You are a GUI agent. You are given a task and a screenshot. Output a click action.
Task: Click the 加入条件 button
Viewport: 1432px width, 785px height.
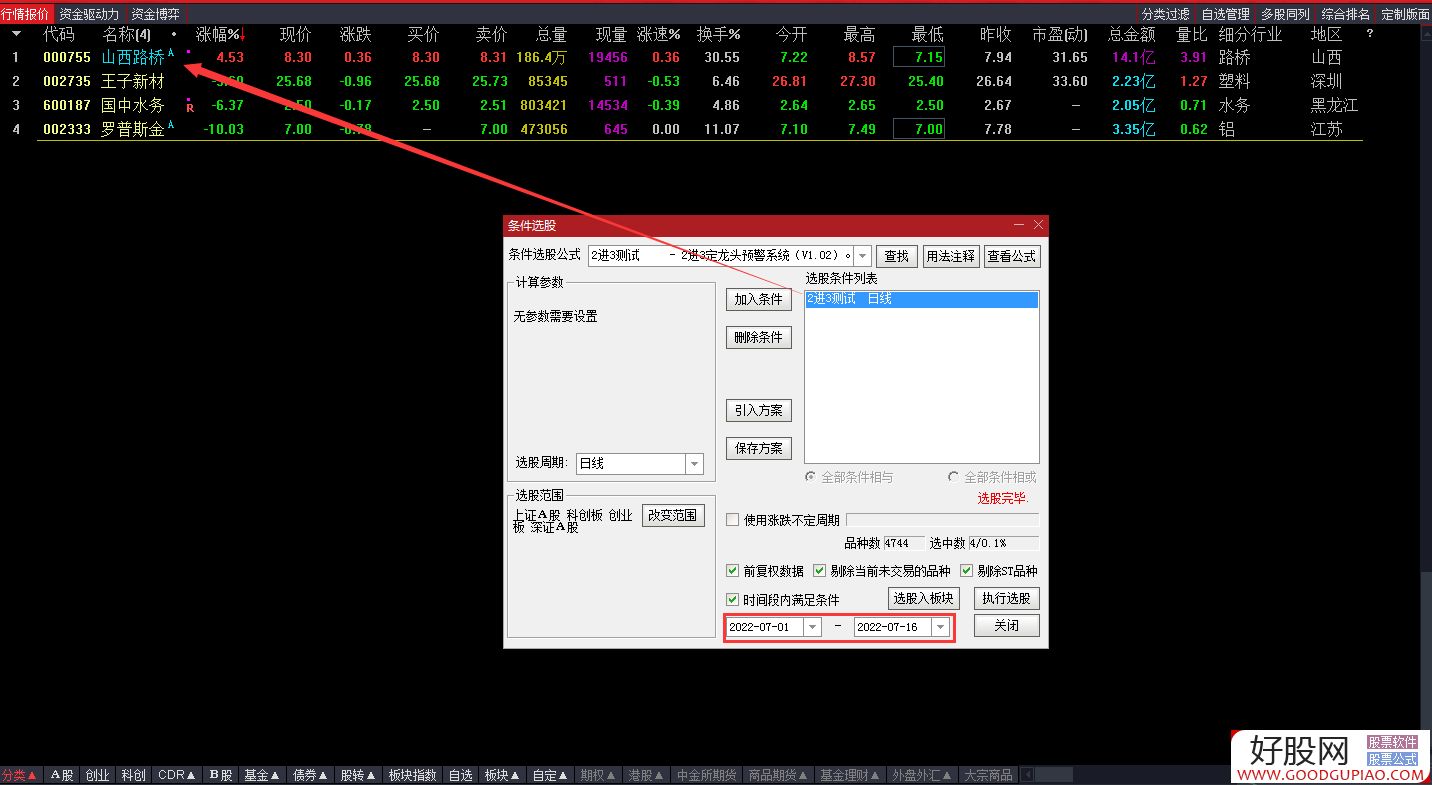[x=759, y=299]
